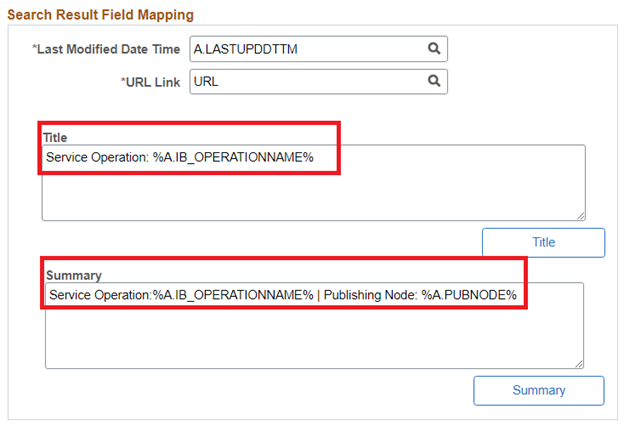Click the URL Link lookup magnifier
The image size is (624, 426).
click(x=434, y=81)
